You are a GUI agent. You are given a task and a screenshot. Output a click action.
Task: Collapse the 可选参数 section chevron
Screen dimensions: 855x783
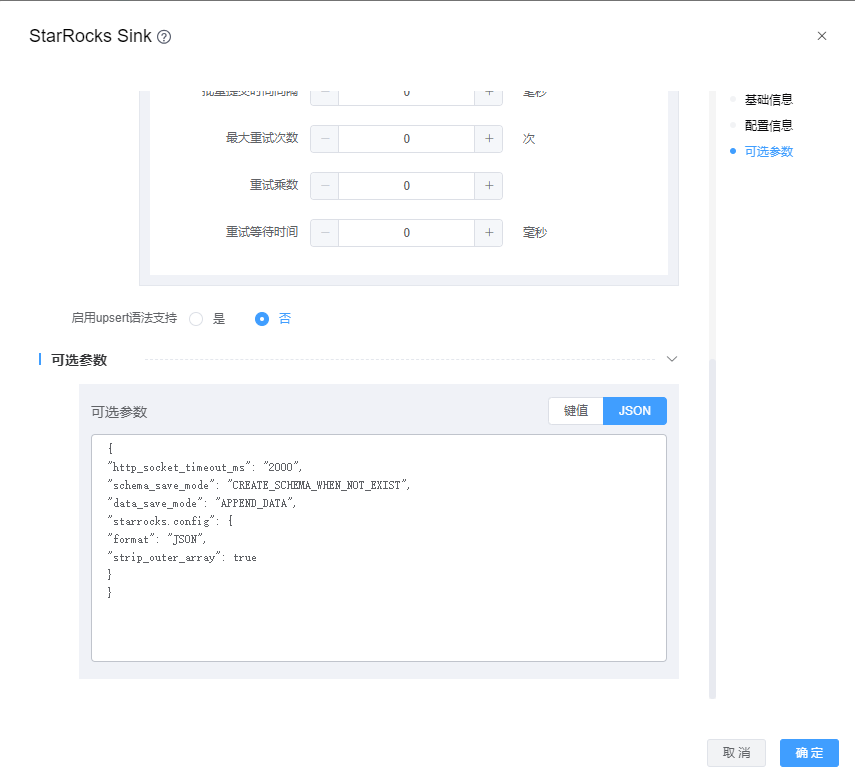click(672, 359)
